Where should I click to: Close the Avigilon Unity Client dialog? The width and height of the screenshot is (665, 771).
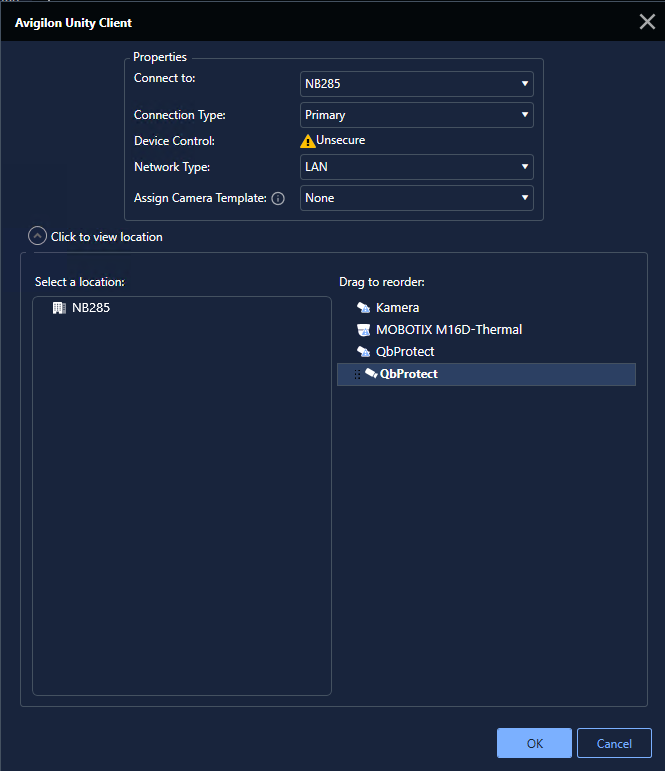tap(647, 22)
